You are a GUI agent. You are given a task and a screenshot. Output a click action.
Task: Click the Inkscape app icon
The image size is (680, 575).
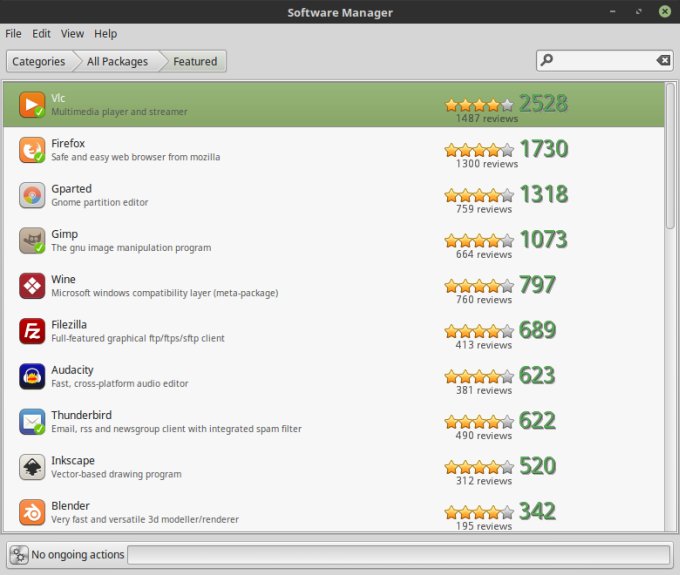pos(32,467)
